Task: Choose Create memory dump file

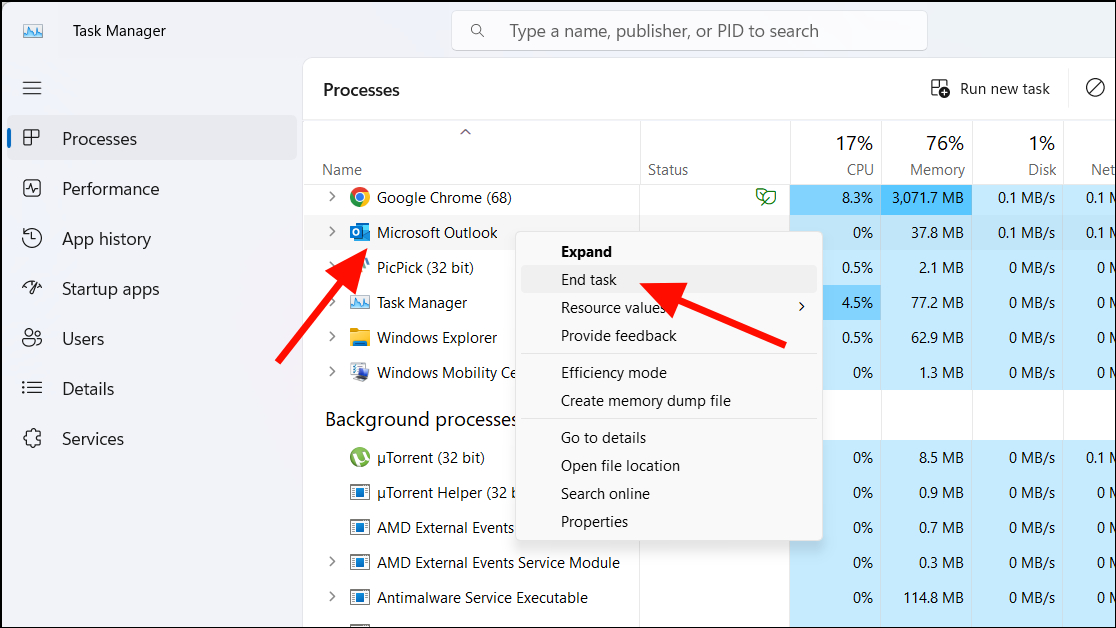Action: 669,400
